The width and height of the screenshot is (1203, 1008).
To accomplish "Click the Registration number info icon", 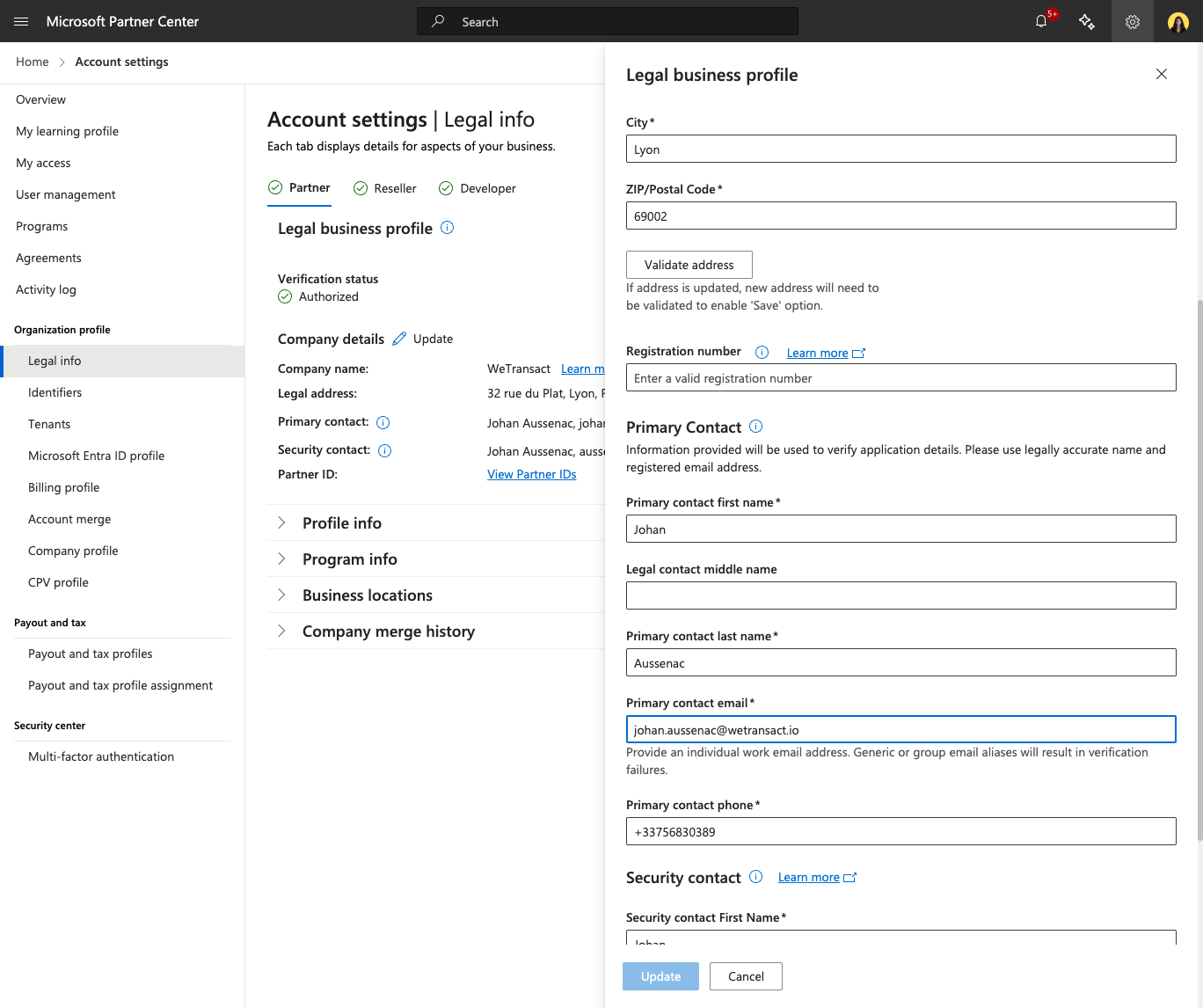I will click(x=762, y=352).
